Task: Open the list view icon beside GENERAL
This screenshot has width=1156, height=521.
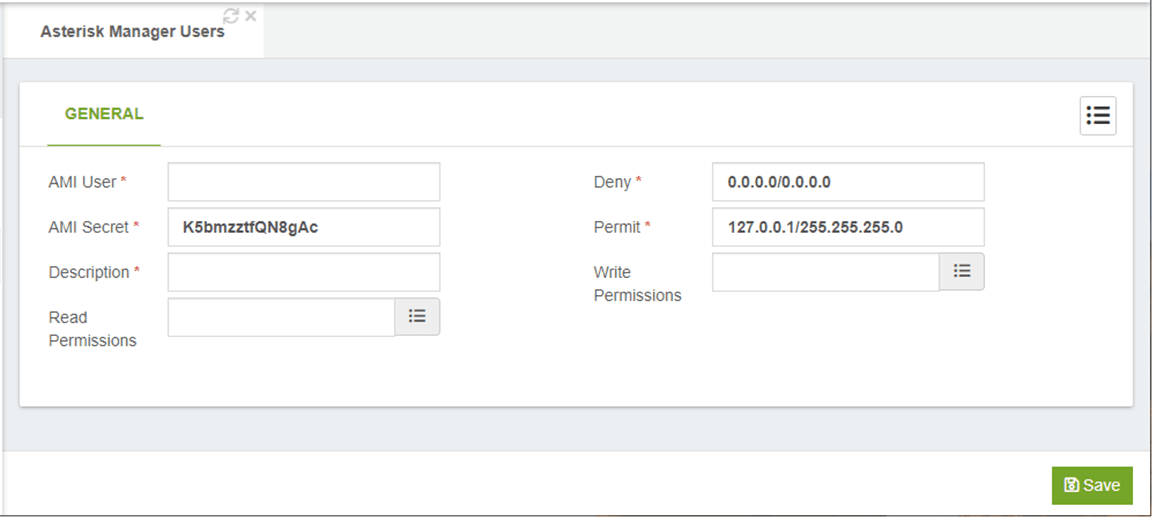Action: pos(1098,116)
